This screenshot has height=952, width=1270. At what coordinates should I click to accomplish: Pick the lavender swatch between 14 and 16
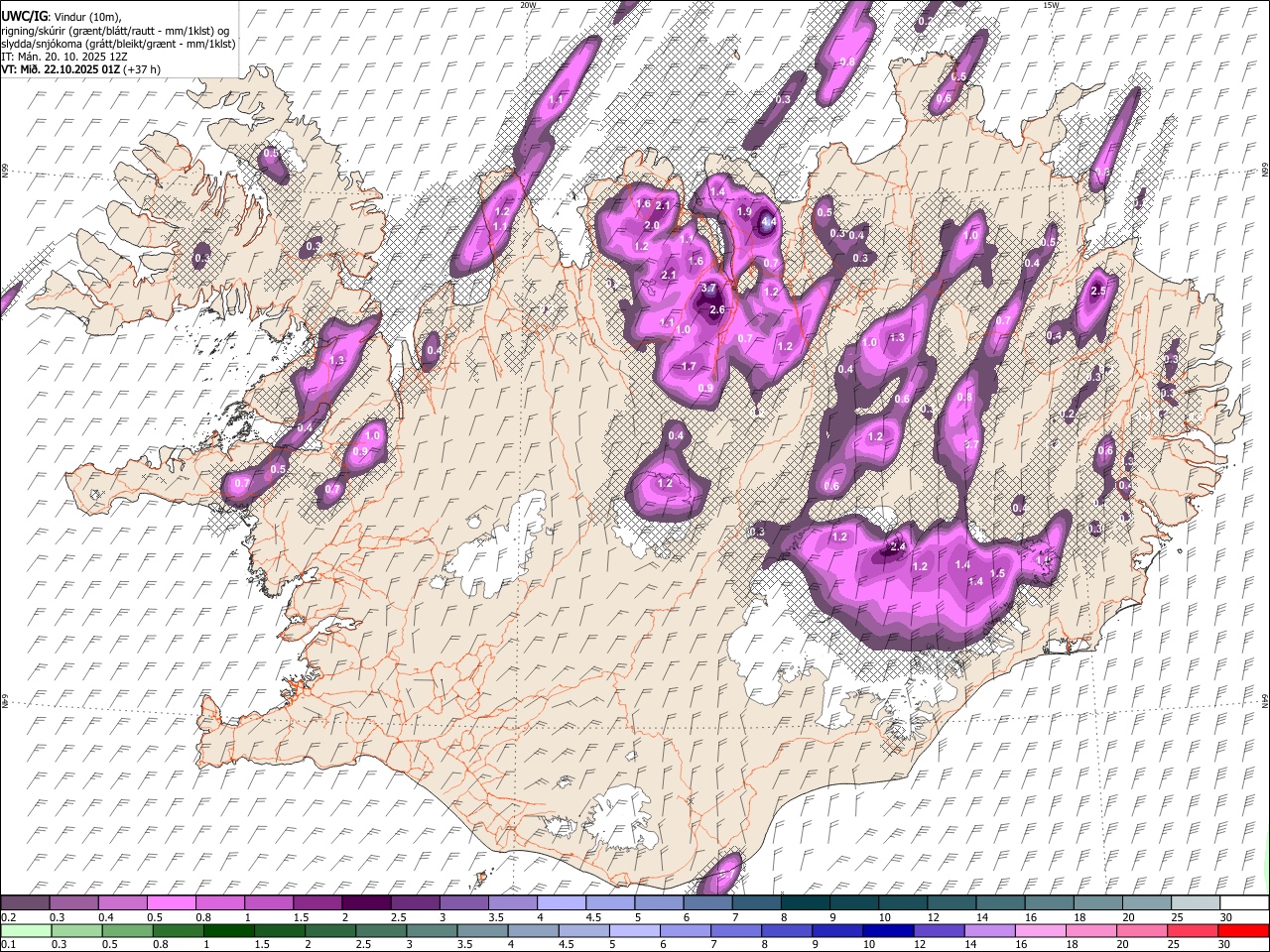pyautogui.click(x=989, y=931)
